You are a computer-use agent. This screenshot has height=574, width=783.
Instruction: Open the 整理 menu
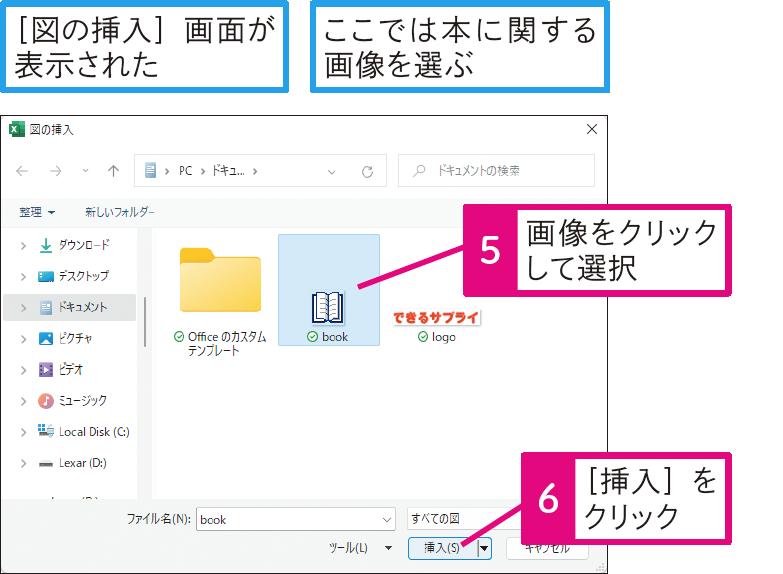(37, 212)
